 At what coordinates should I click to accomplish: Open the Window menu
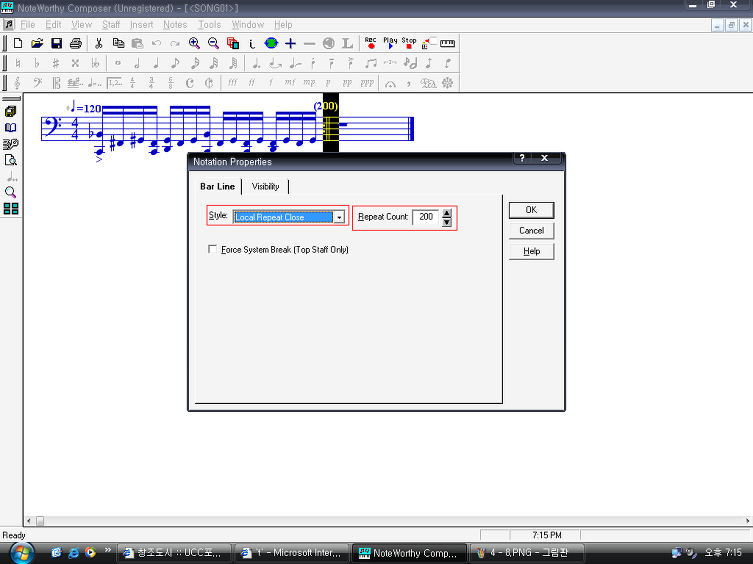pos(248,25)
